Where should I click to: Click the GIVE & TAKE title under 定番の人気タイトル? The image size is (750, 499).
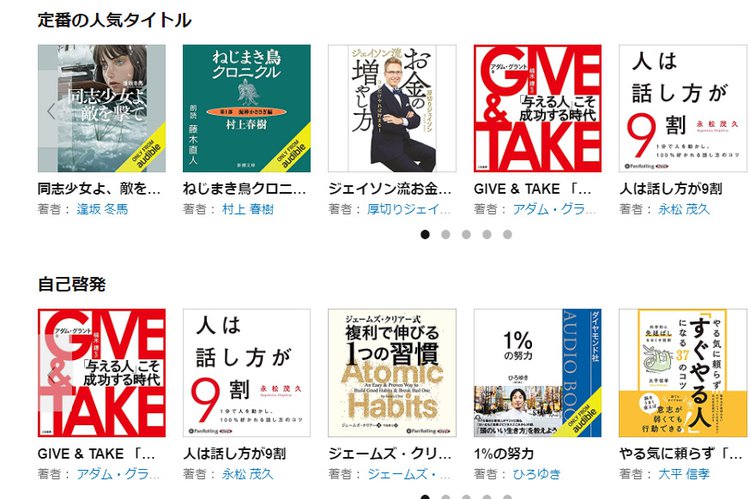[532, 189]
